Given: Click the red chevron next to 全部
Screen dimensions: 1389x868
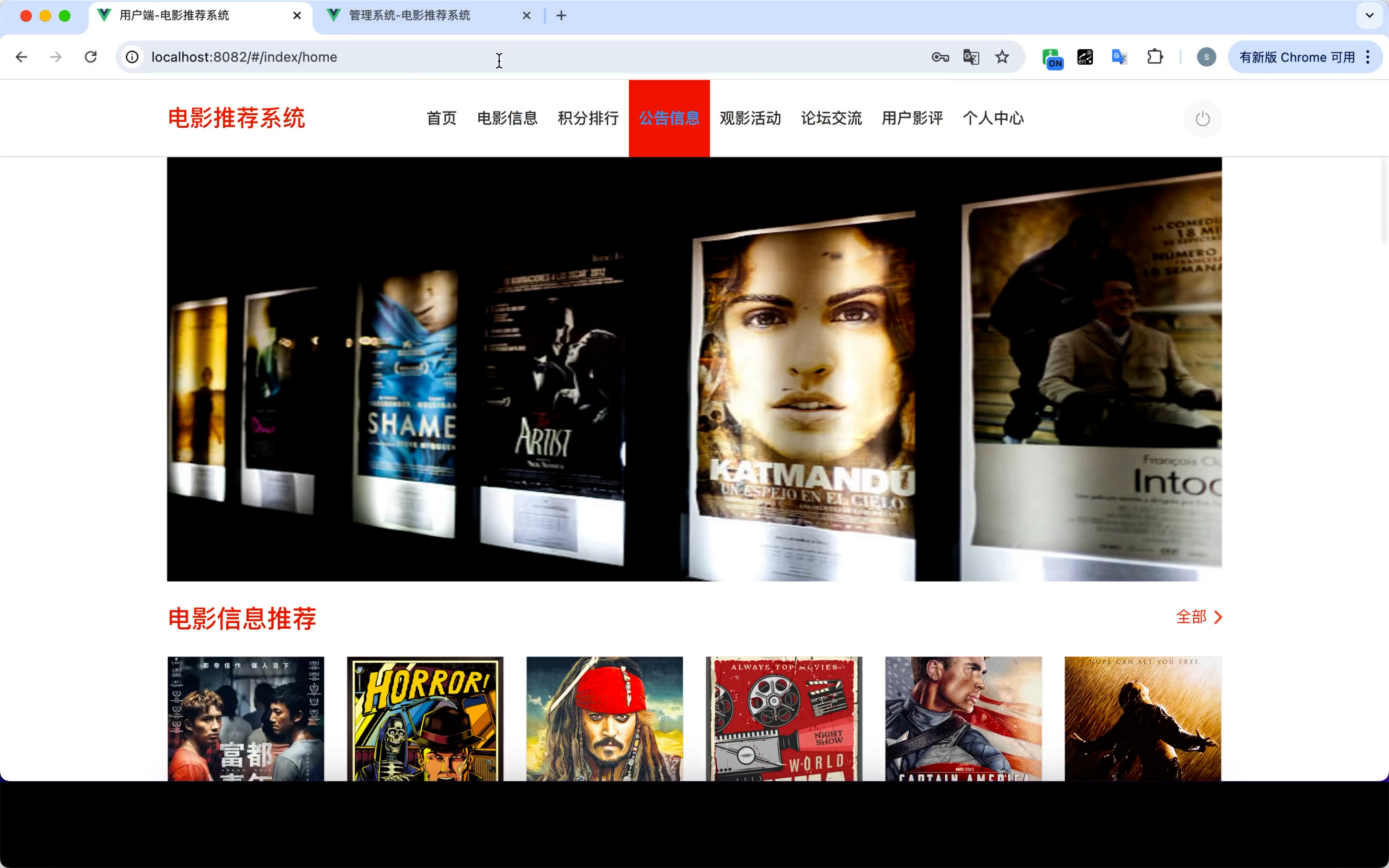Looking at the screenshot, I should [x=1217, y=617].
